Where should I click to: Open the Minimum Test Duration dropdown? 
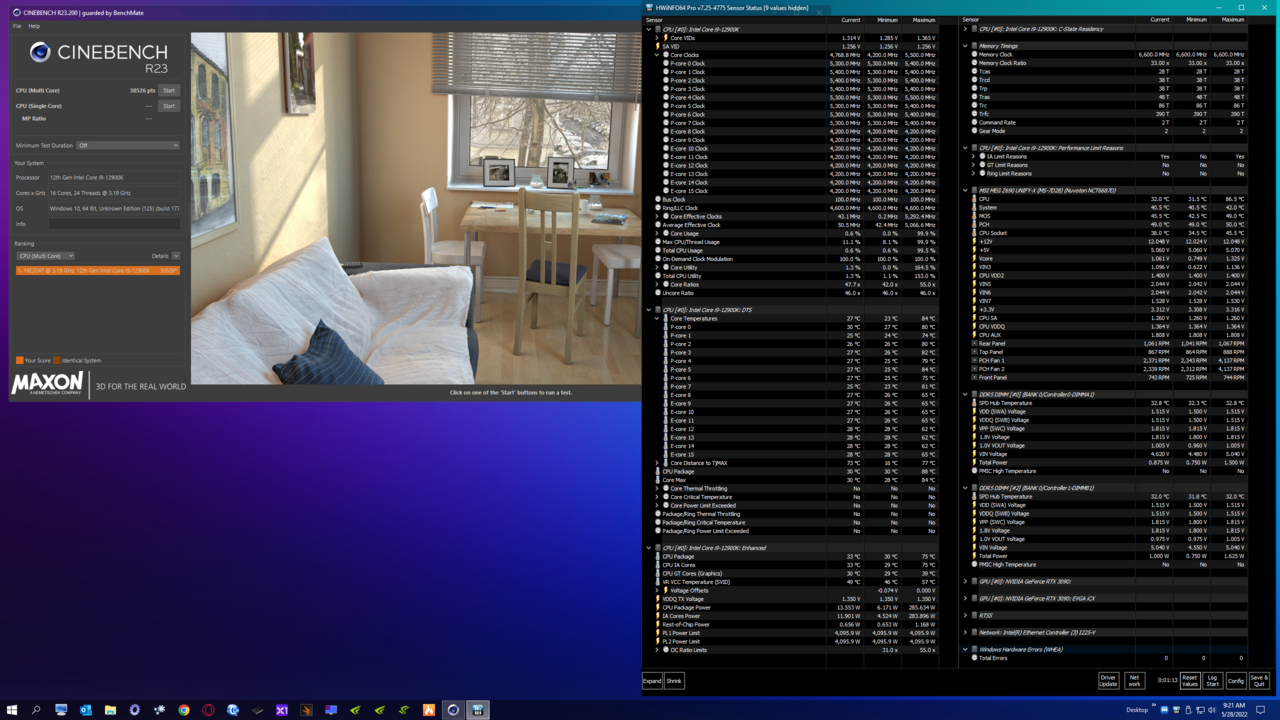[128, 146]
